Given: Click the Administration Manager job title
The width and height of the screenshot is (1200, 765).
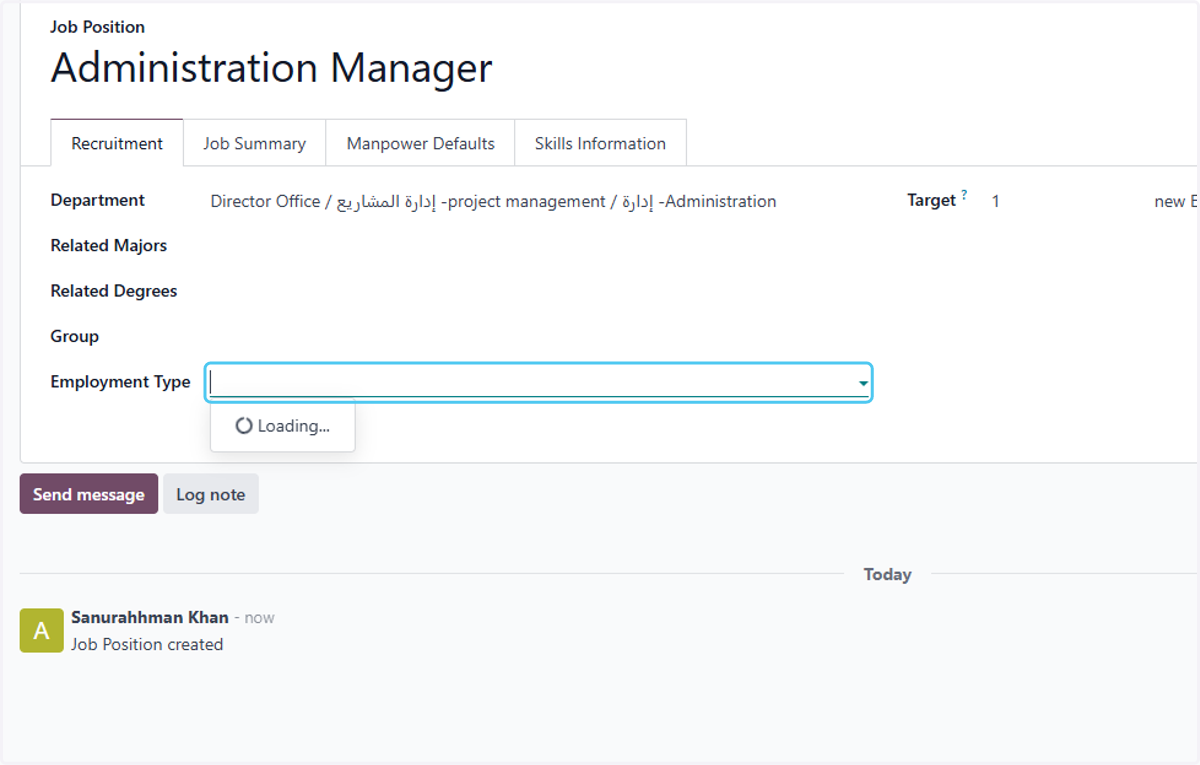Looking at the screenshot, I should click(271, 68).
